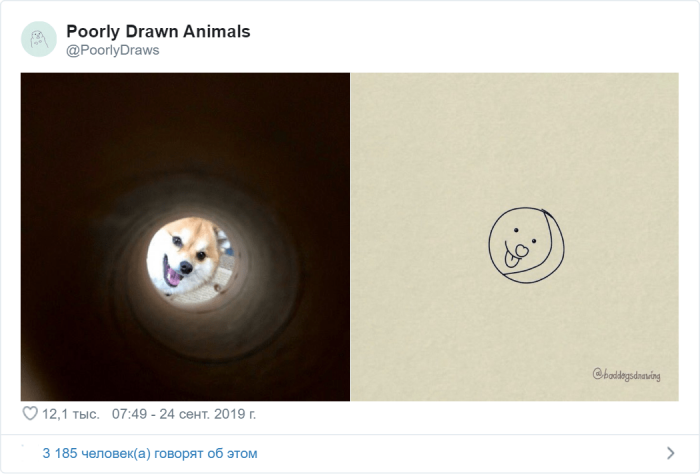Like the tweet with the heart icon
Viewport: 700px width, 474px height.
pyautogui.click(x=30, y=414)
